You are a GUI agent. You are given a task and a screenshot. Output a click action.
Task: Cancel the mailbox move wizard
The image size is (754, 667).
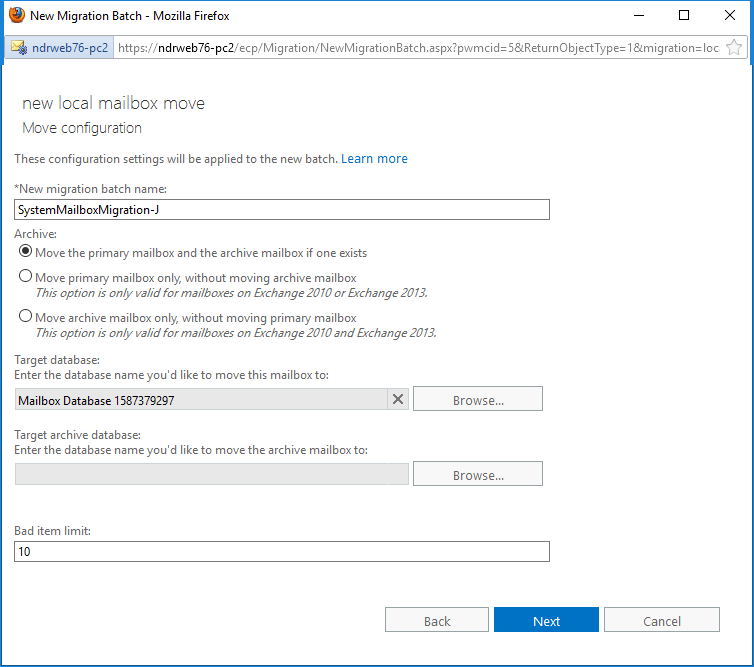662,620
